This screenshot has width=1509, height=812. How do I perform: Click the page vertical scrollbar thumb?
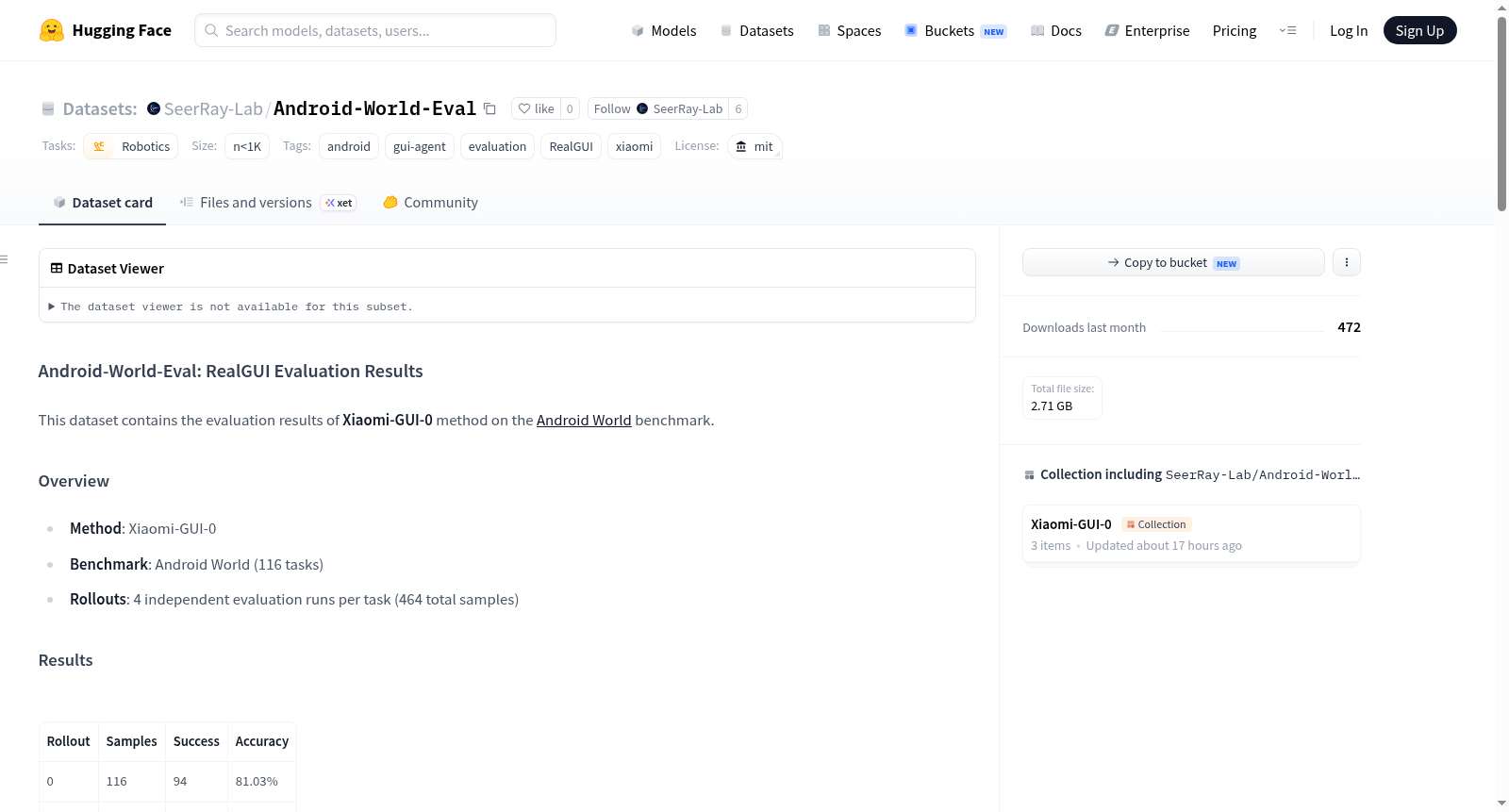[1501, 113]
